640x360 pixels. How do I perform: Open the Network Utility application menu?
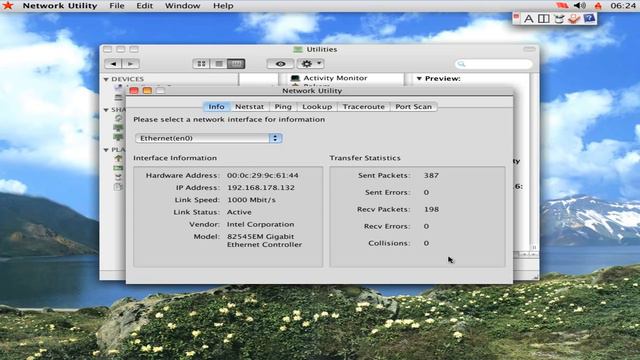(x=60, y=6)
